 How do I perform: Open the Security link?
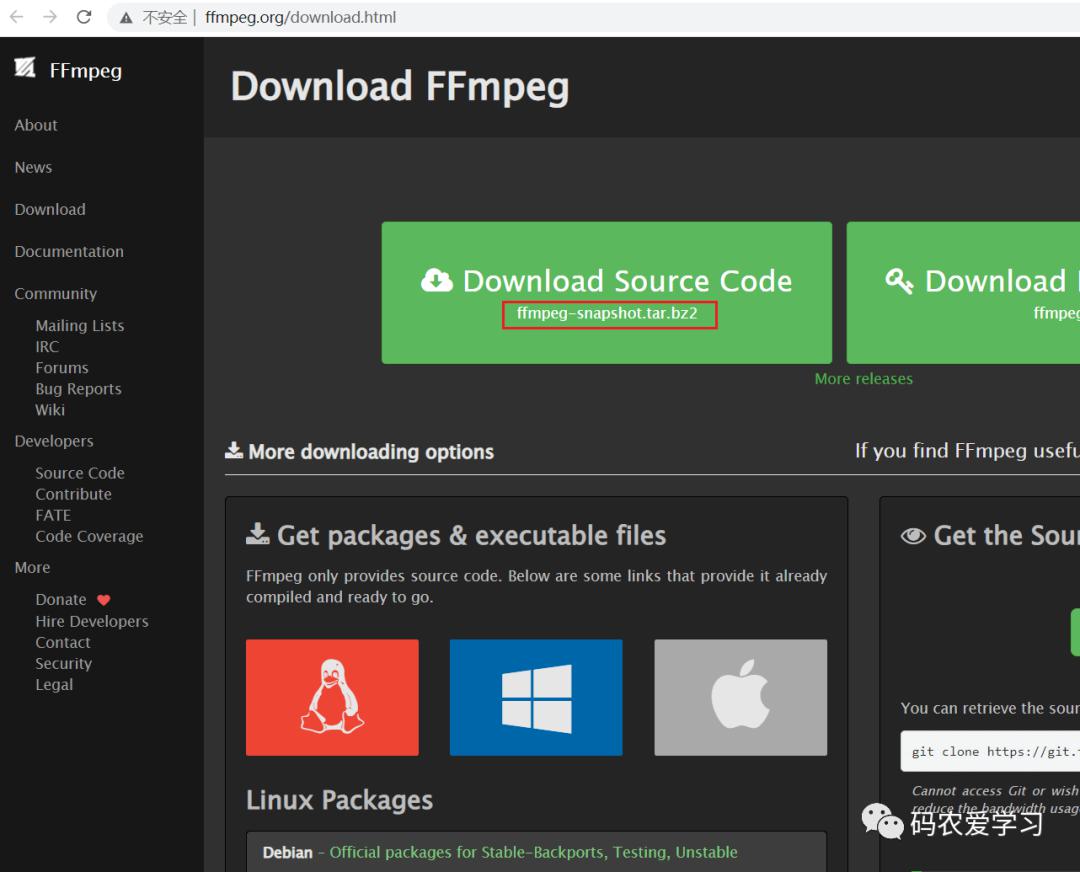coord(63,664)
